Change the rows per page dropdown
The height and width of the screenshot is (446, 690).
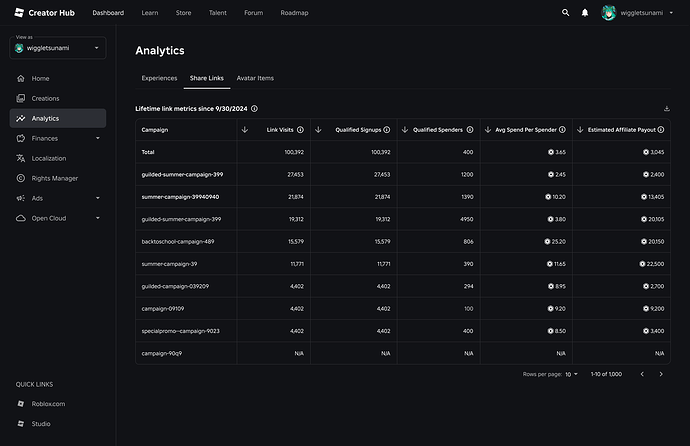coord(571,374)
